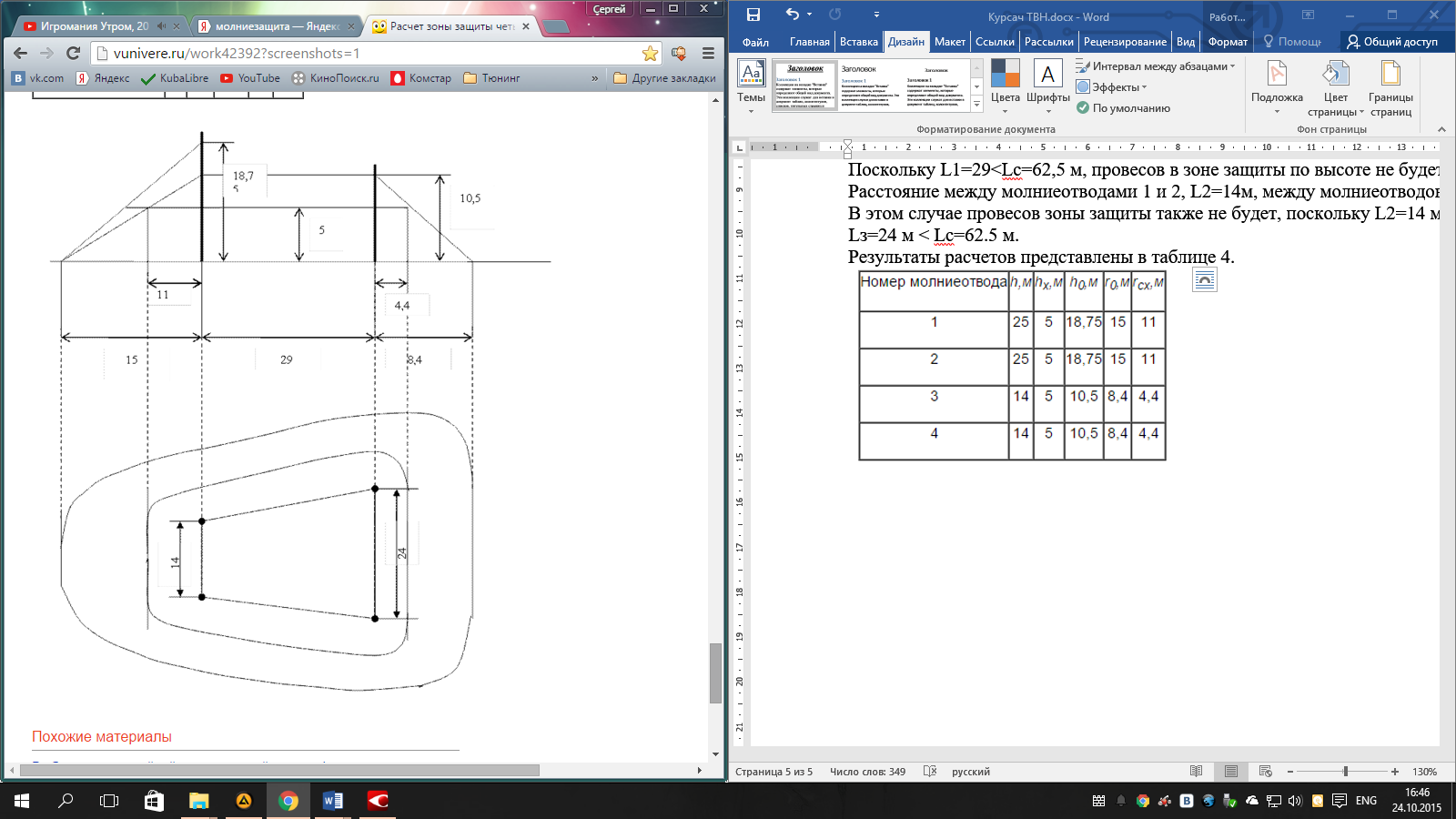Bookmark this page with the star icon
This screenshot has height=819, width=1456.
click(650, 54)
